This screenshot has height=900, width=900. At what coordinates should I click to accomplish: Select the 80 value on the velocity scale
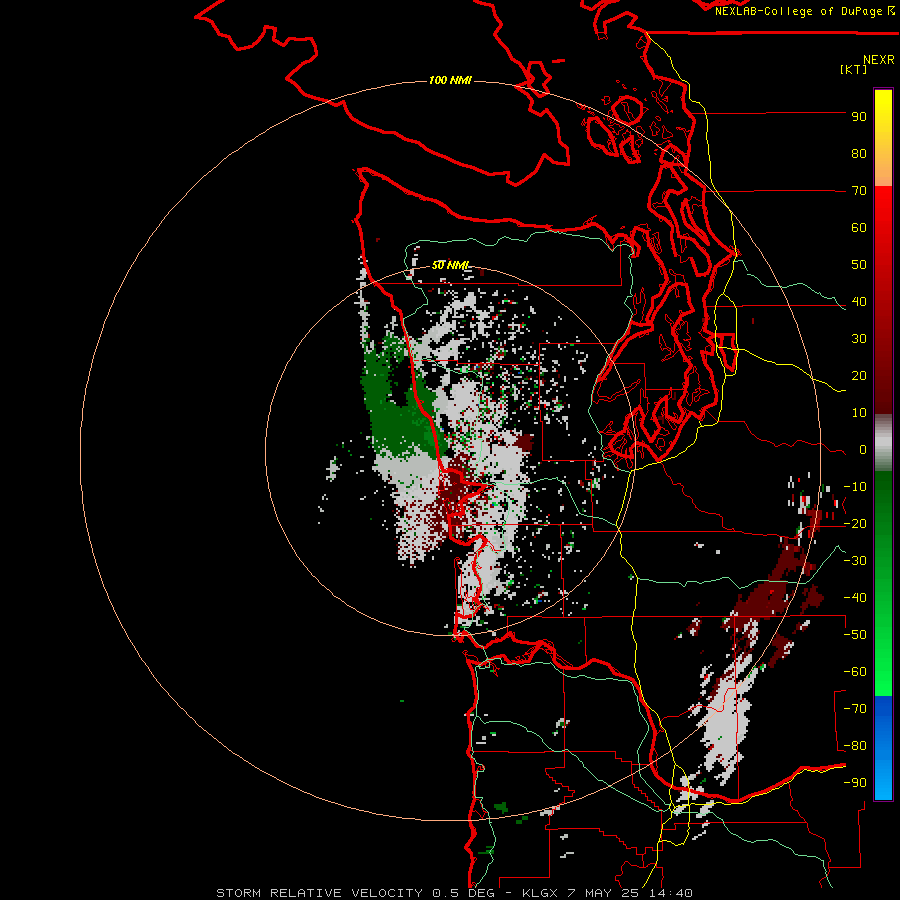pos(859,154)
